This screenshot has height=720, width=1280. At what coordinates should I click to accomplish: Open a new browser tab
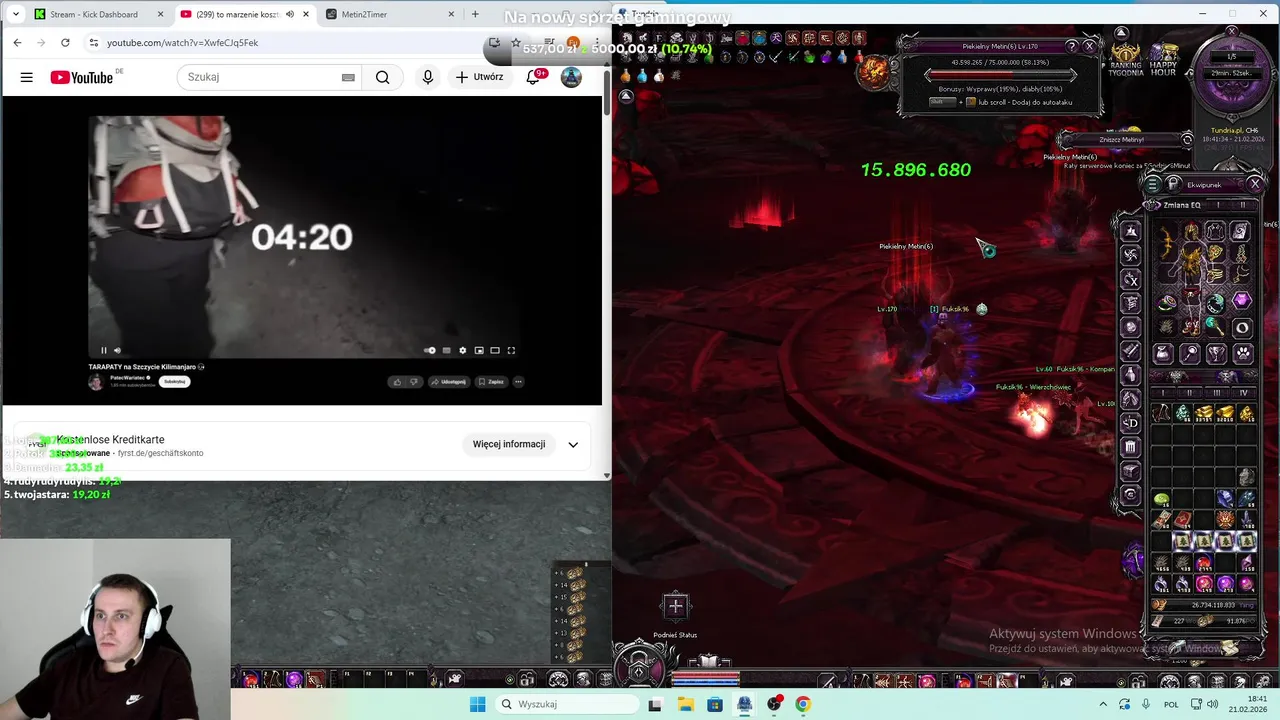pos(475,14)
